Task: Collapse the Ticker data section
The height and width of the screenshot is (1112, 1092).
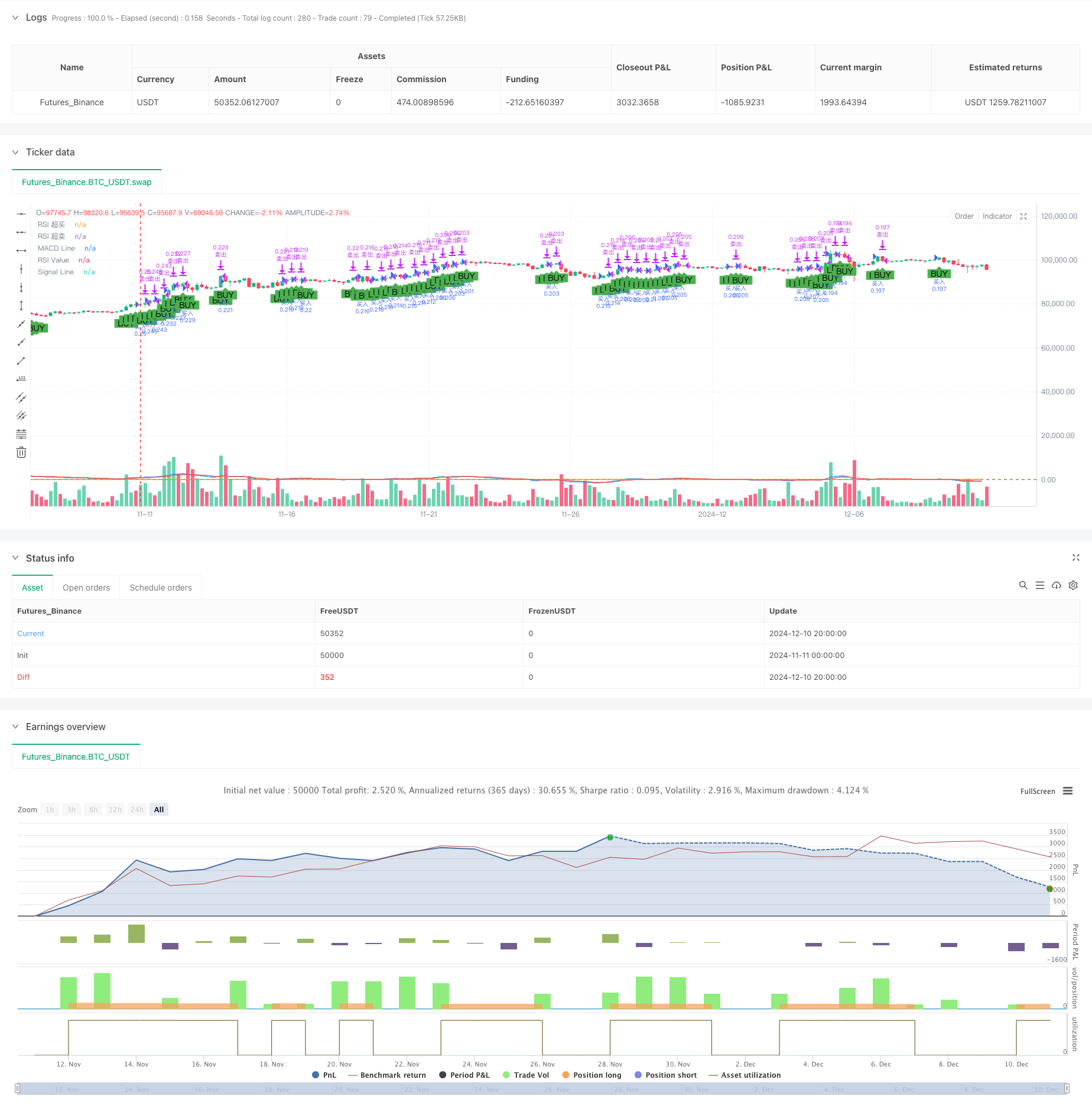Action: [x=15, y=152]
